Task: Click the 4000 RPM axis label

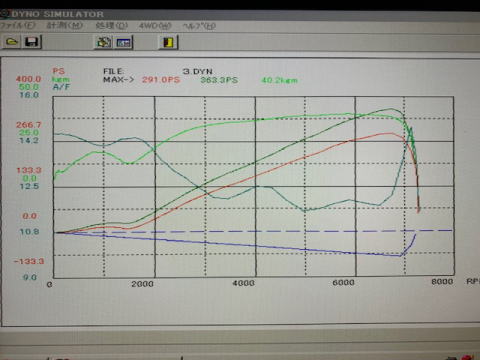Action: click(243, 283)
